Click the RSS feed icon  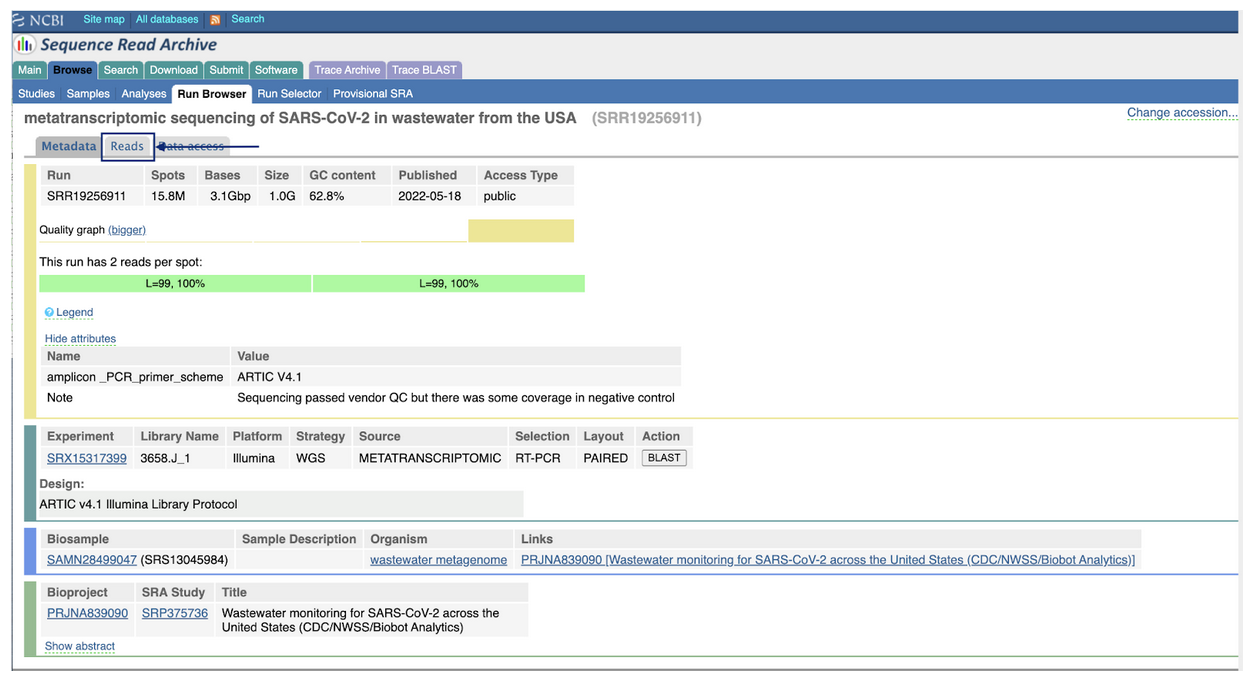click(215, 20)
